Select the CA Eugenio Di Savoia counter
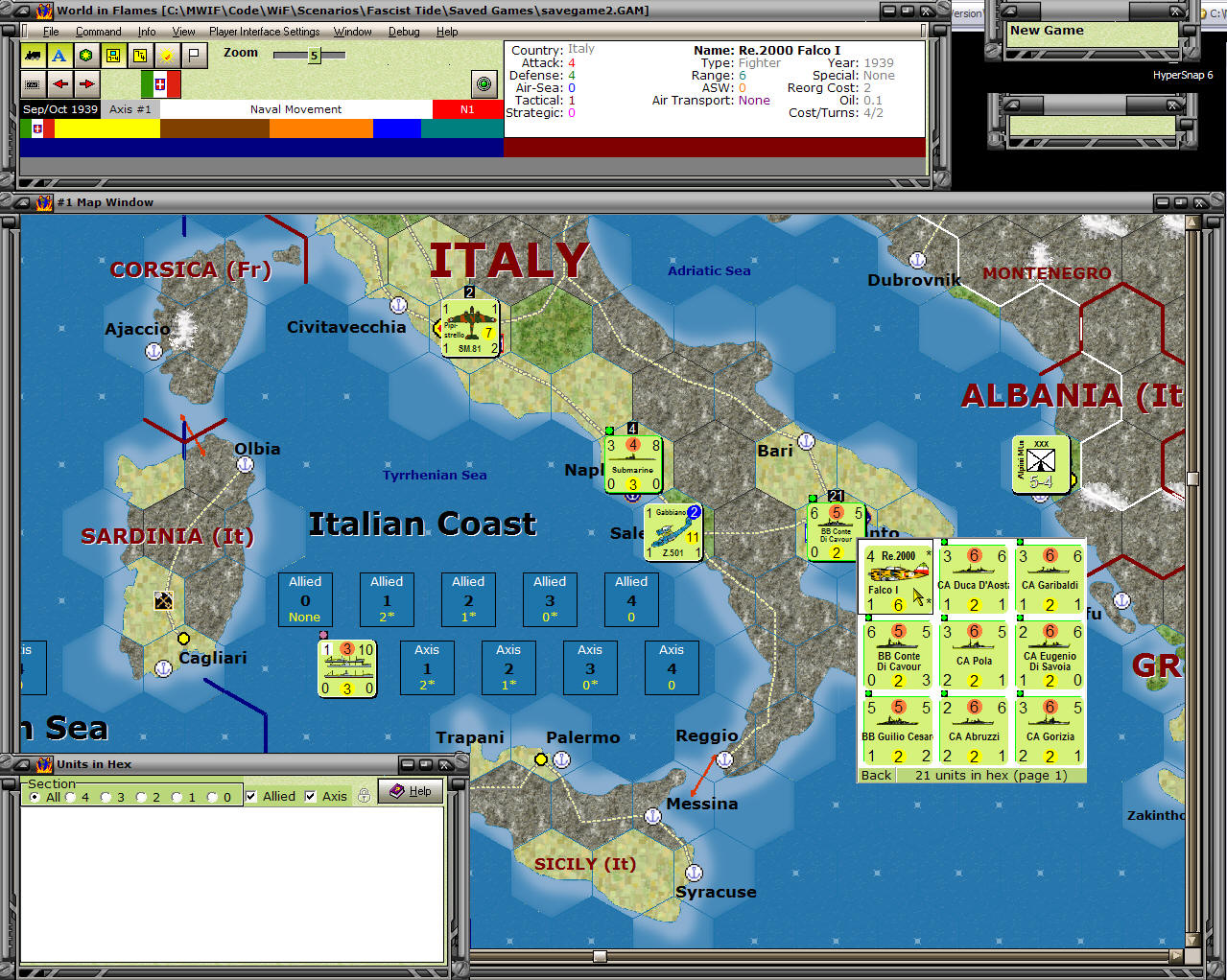Screen dimensions: 1227x980 click(1050, 655)
